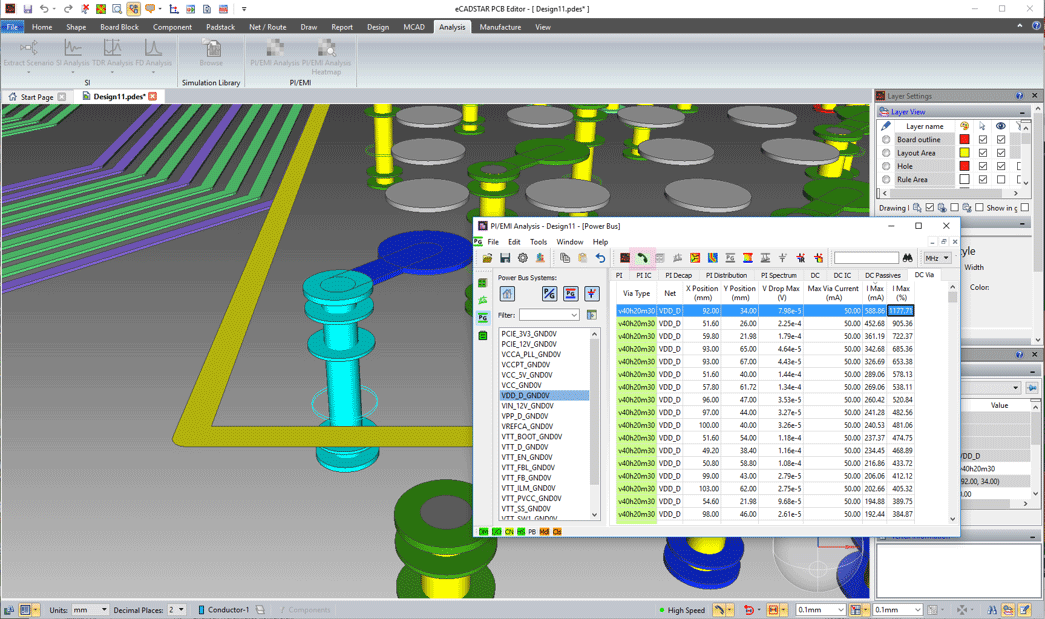The image size is (1045, 619).
Task: Click red/yellow heatmap icon in PI/EMI toolbar
Action: pos(695,258)
